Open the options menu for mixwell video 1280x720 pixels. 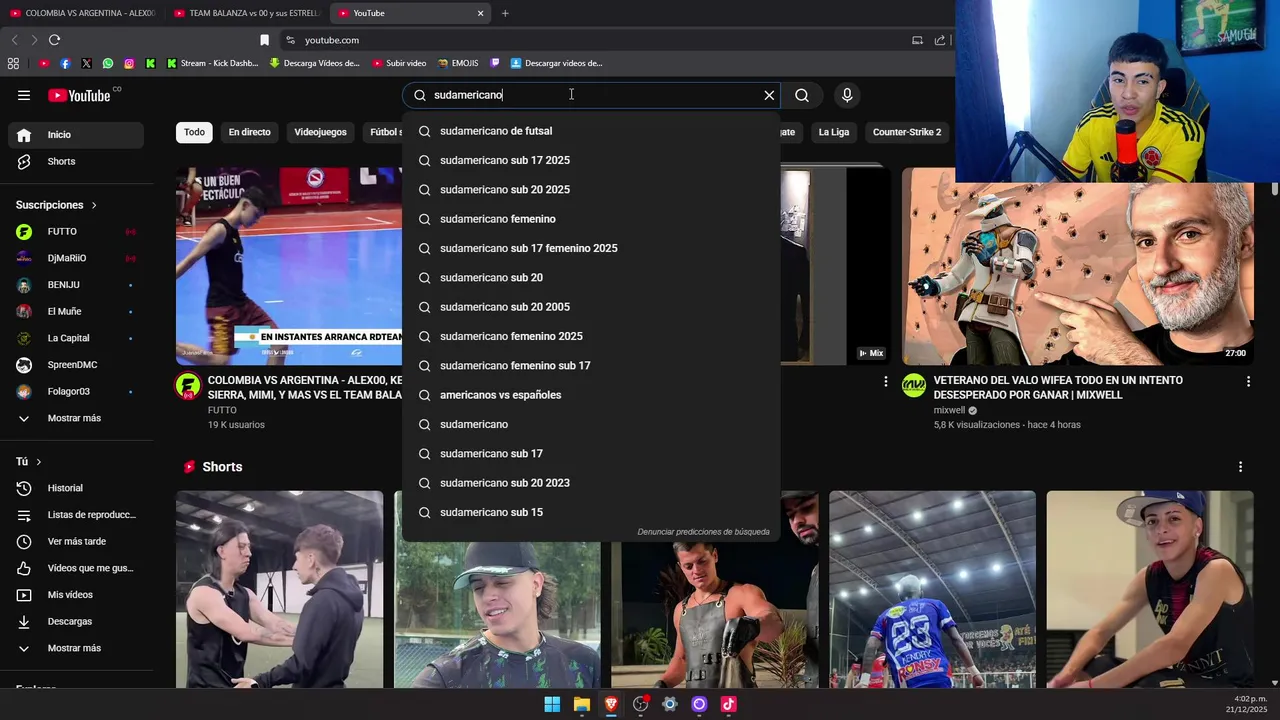coord(1248,381)
